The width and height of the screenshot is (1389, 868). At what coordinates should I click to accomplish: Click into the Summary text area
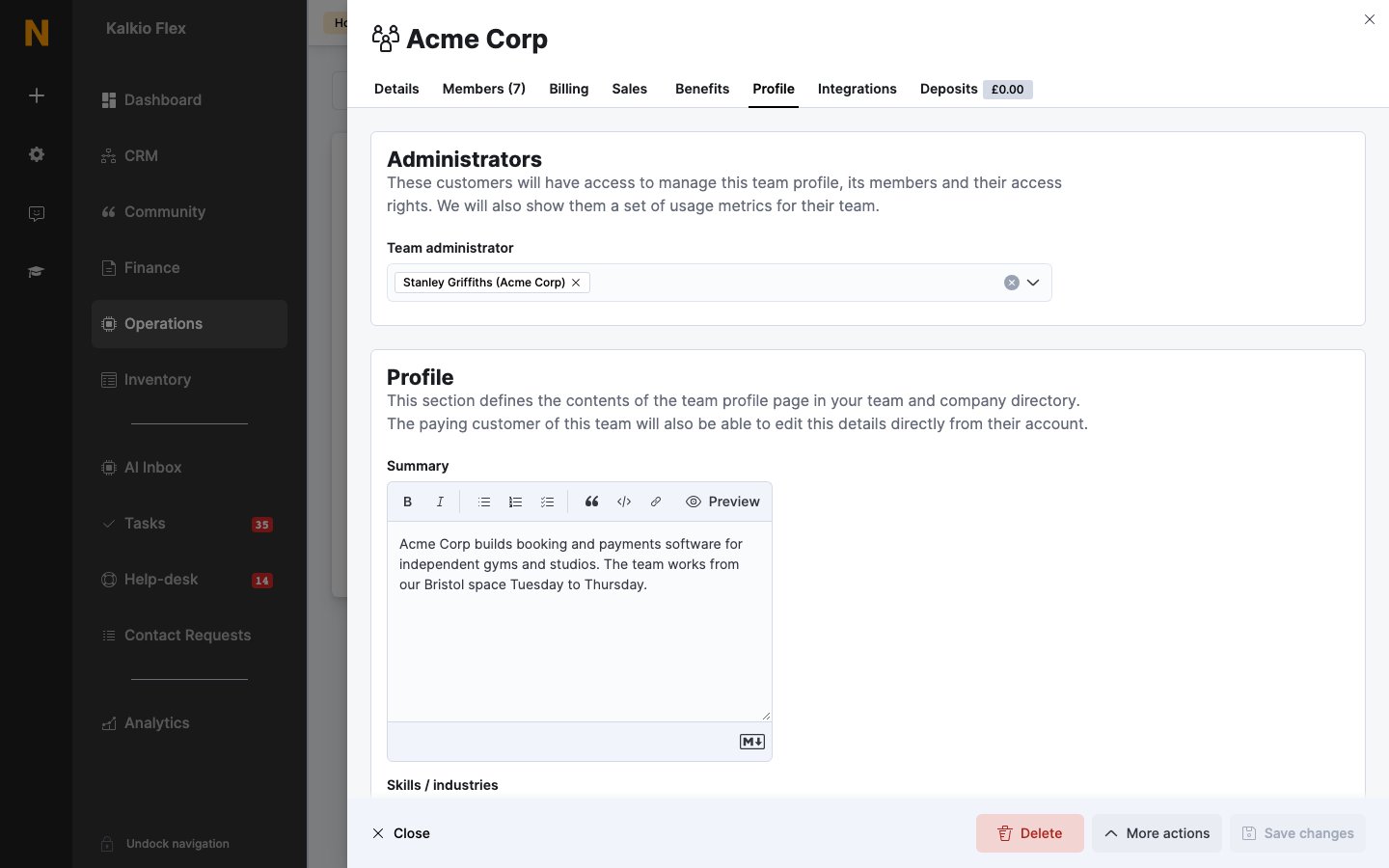coord(580,621)
